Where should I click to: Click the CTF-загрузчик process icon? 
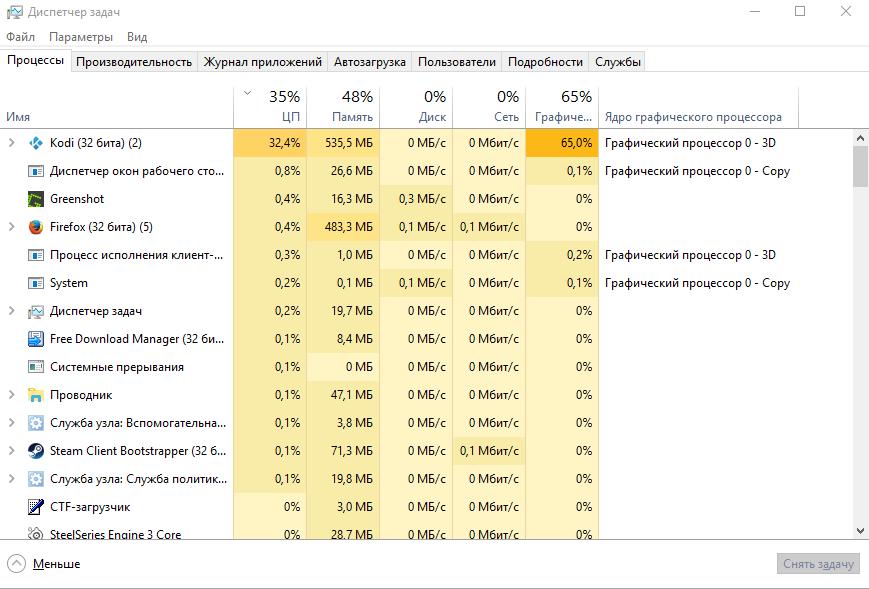36,507
